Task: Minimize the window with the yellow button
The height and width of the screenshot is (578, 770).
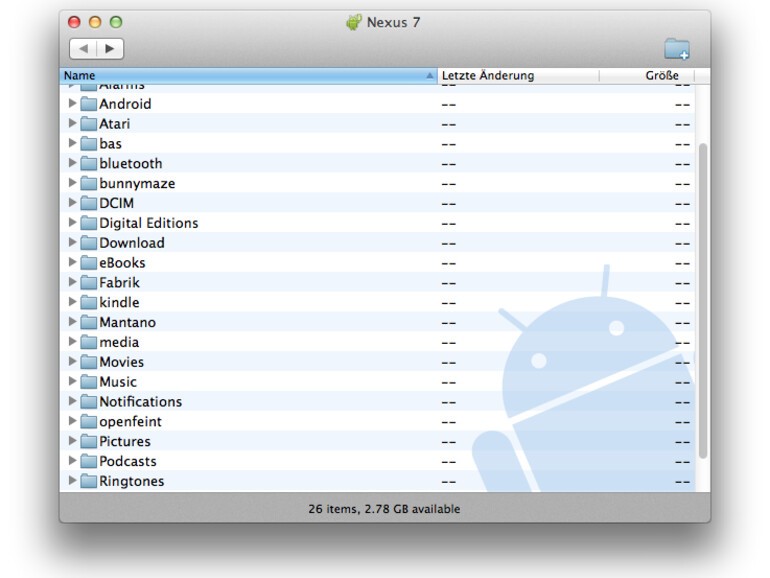Action: coord(95,22)
